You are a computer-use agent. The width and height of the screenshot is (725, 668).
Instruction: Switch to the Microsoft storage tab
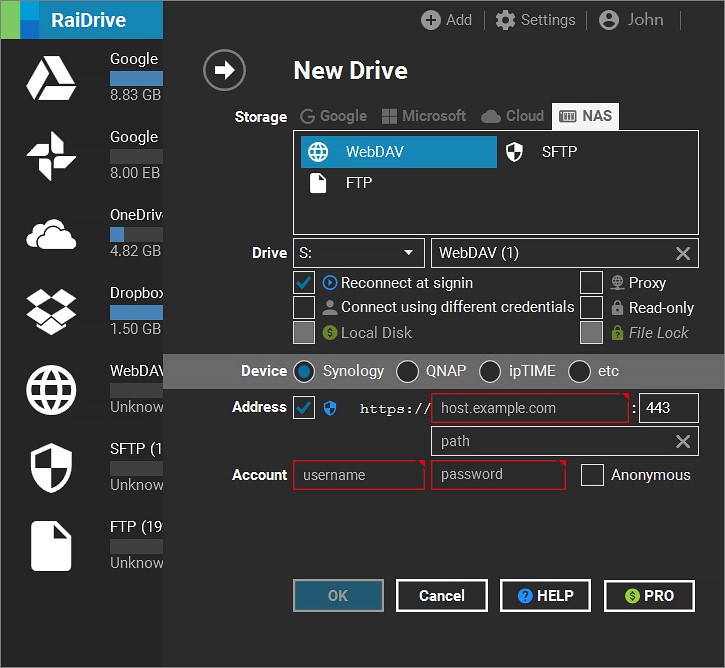[x=424, y=116]
